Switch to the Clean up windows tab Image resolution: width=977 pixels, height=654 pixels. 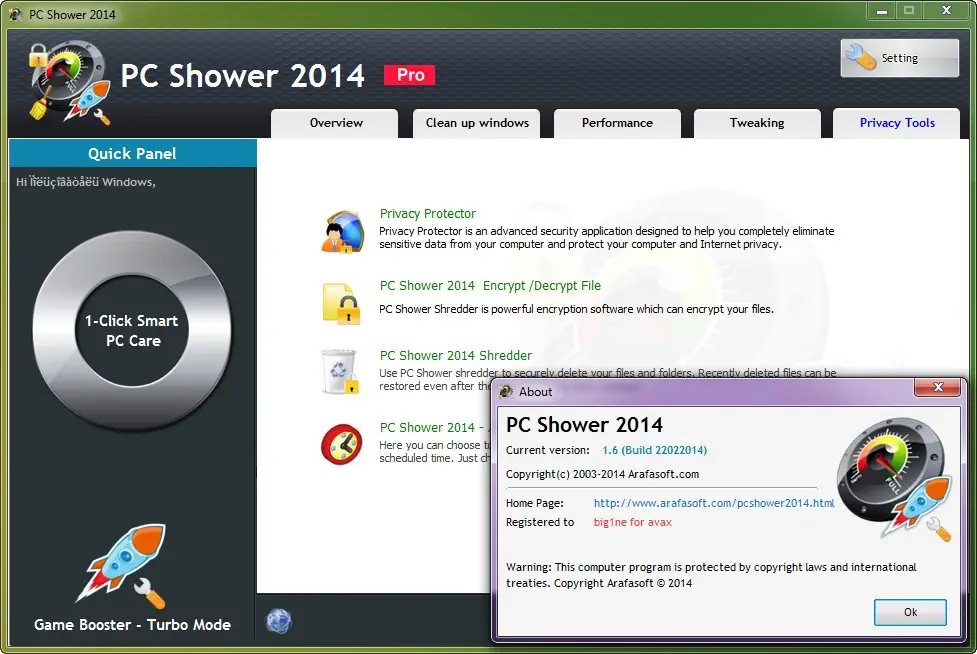[477, 123]
